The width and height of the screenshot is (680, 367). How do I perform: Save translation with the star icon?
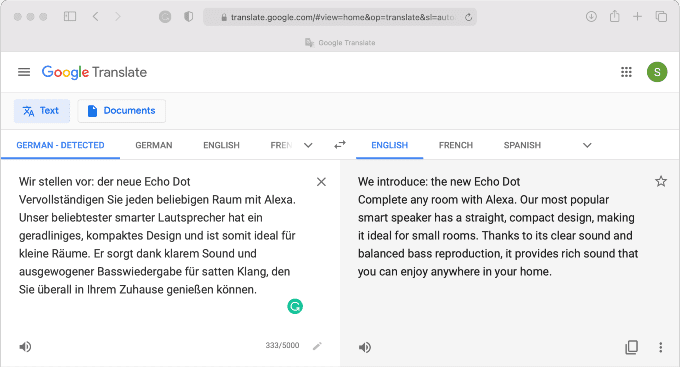[x=661, y=181]
